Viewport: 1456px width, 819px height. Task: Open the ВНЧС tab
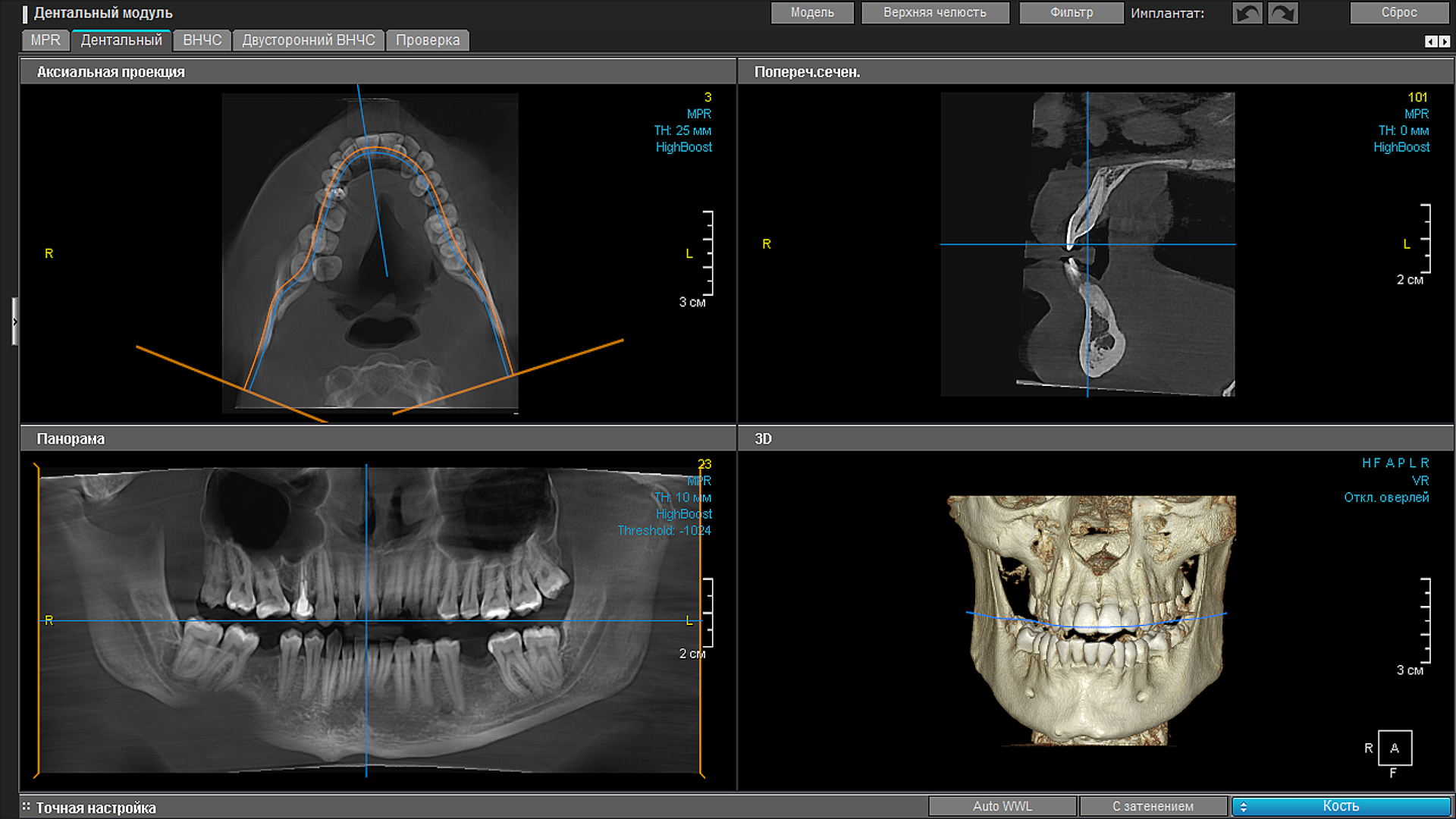[202, 40]
